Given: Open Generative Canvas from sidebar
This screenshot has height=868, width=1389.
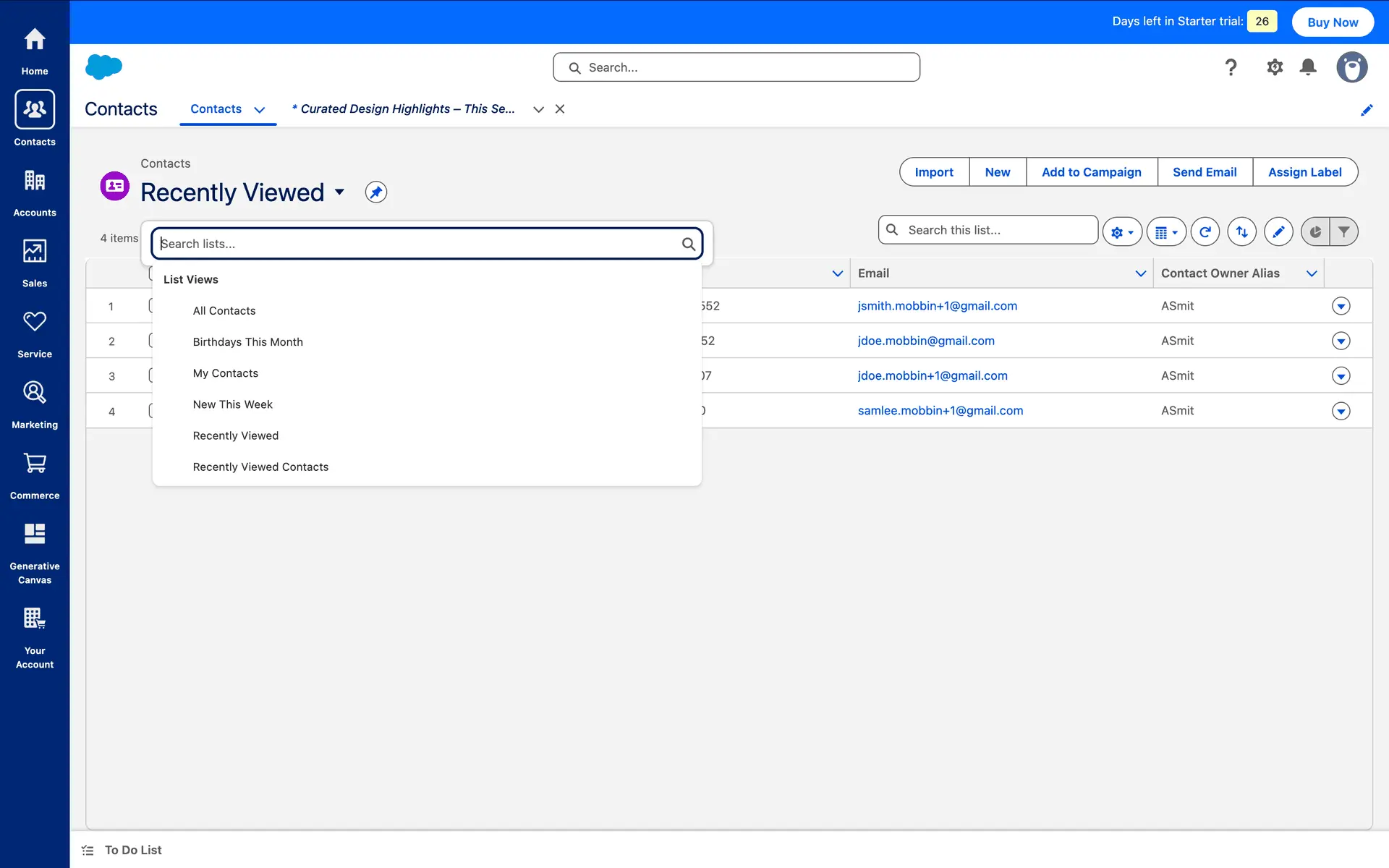Looking at the screenshot, I should pos(35,553).
